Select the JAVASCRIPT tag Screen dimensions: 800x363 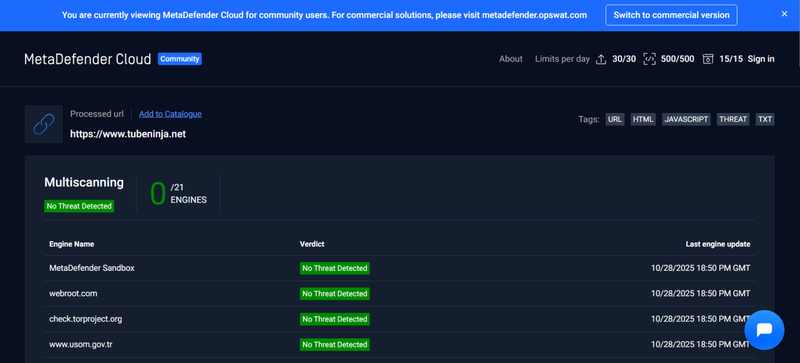coord(686,119)
